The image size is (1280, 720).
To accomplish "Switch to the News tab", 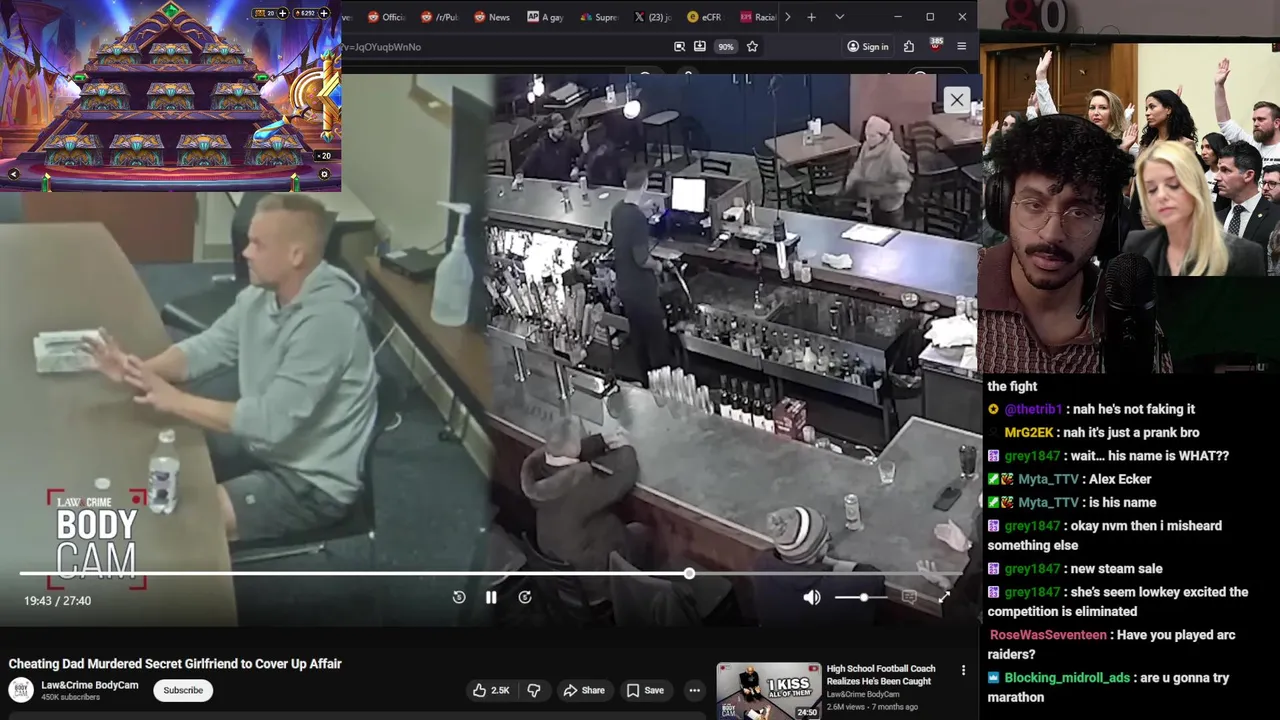I will [492, 17].
